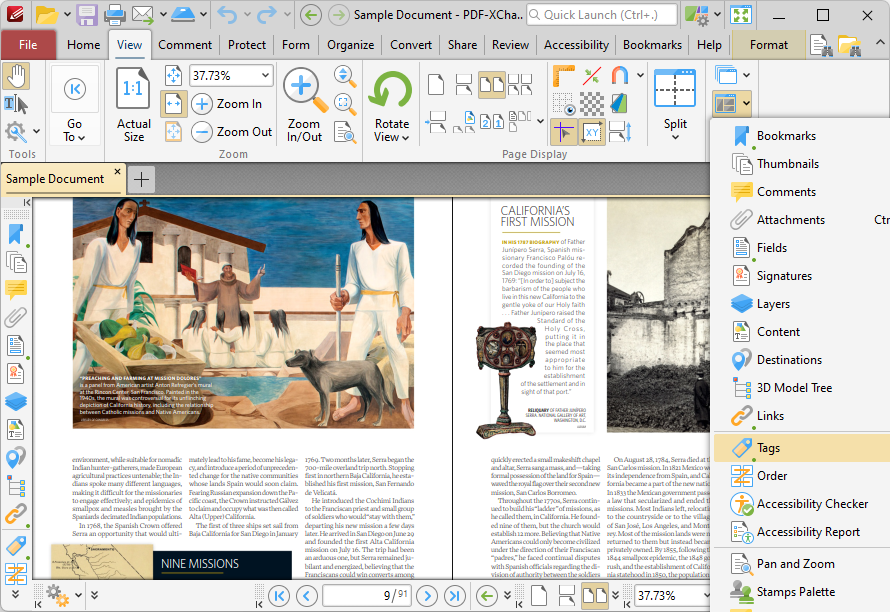The width and height of the screenshot is (890, 612).
Task: Open the zoom level 37.73% combo box in ribbon
Action: [x=231, y=76]
